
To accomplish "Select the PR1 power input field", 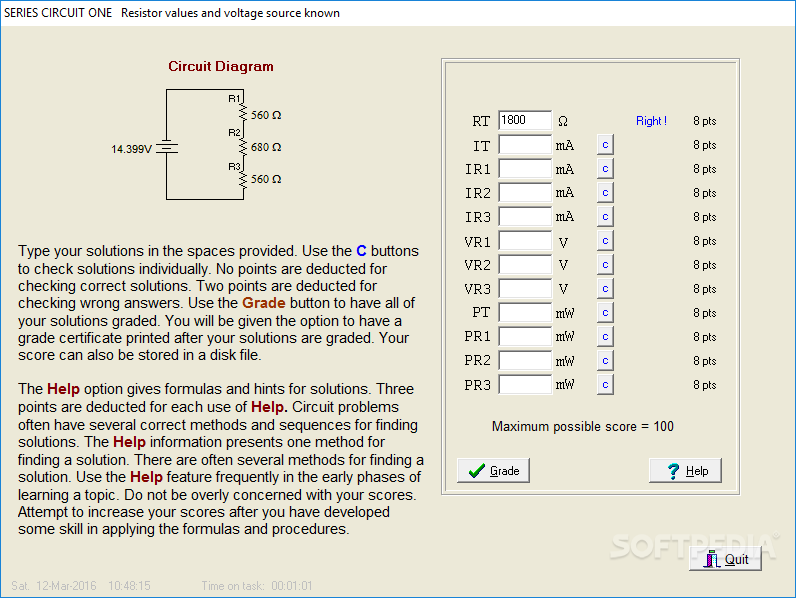I will [525, 337].
